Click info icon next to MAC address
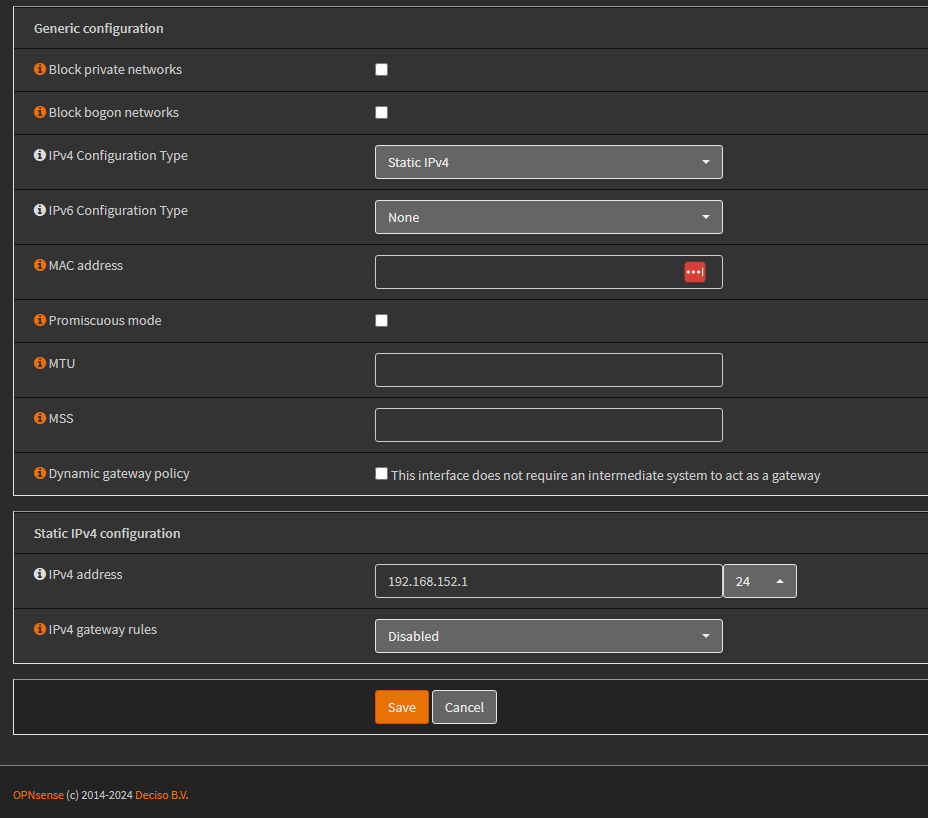 pyautogui.click(x=40, y=265)
